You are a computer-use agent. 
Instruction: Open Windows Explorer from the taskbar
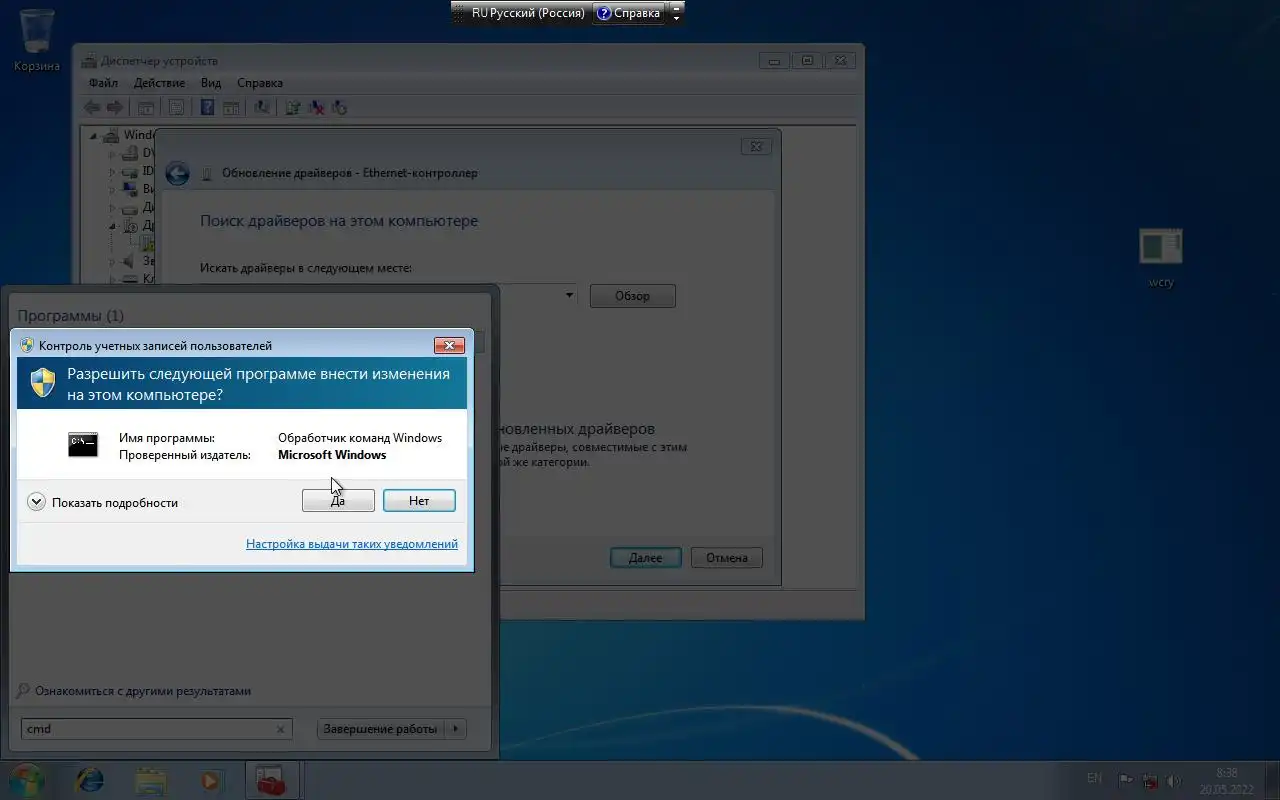pyautogui.click(x=151, y=780)
